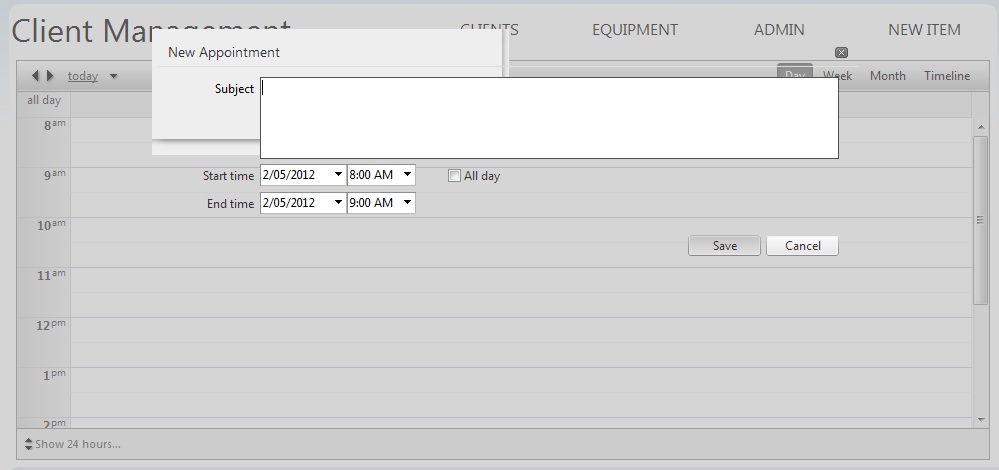Enable the All day checkbox

(455, 176)
